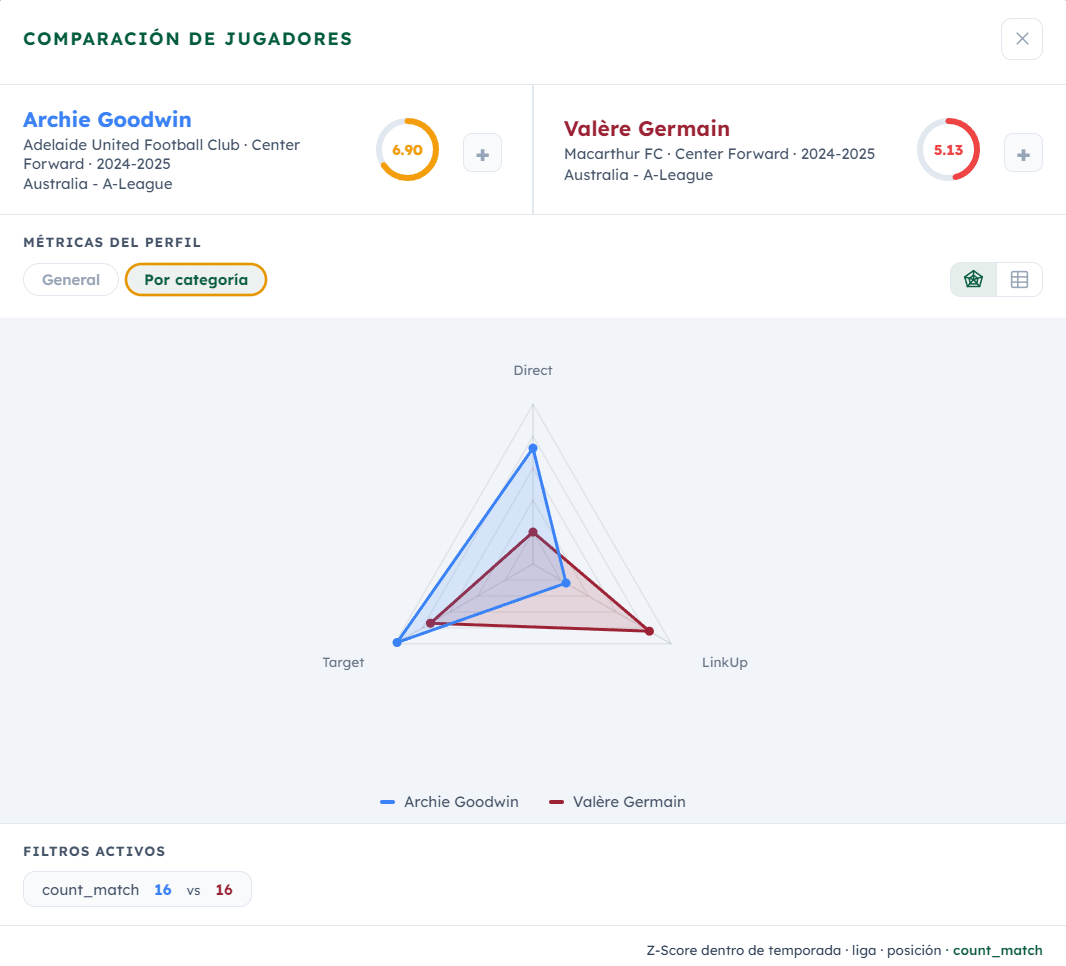This screenshot has width=1066, height=966.
Task: Open Valère Germain player name link
Action: (647, 128)
